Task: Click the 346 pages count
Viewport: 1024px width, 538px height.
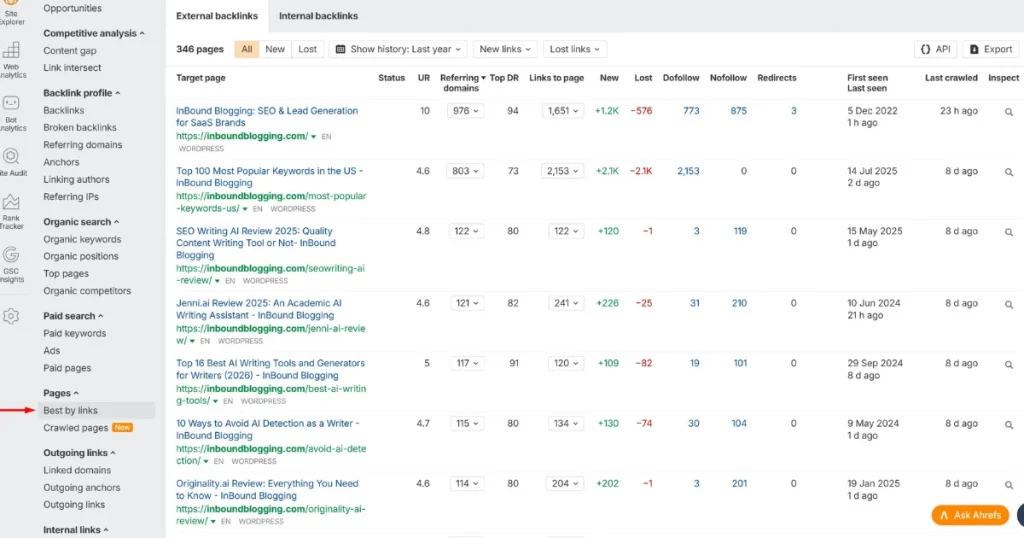Action: point(200,49)
